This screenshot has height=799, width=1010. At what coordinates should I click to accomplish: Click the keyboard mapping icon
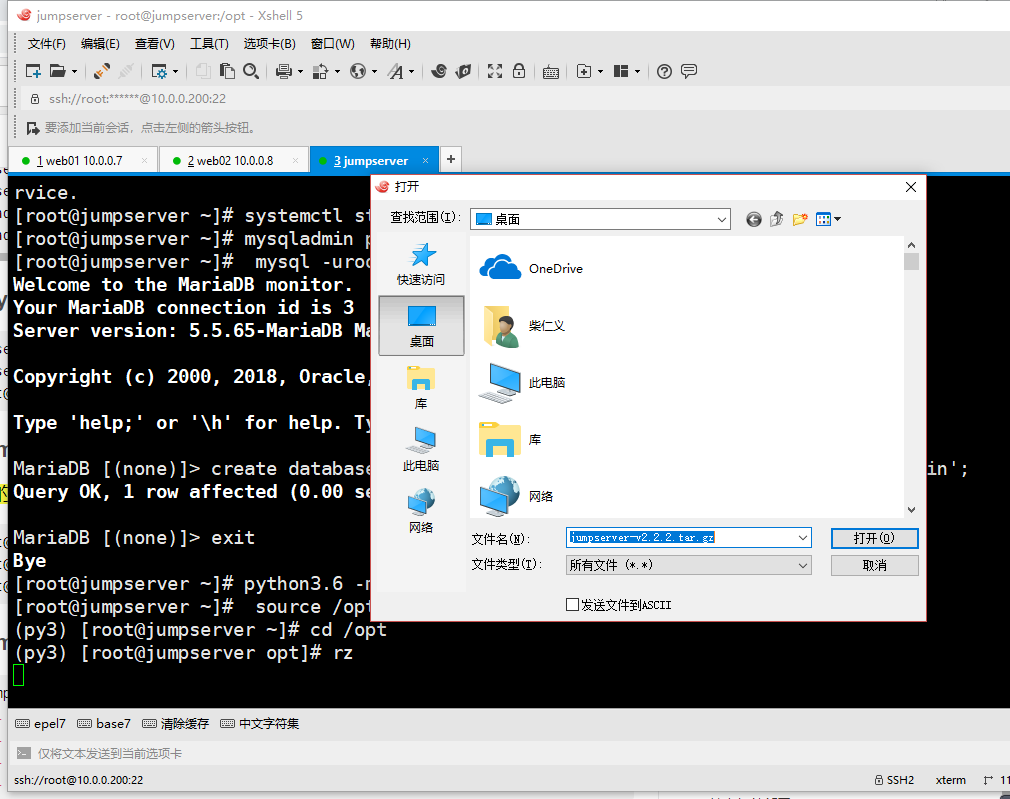(551, 72)
